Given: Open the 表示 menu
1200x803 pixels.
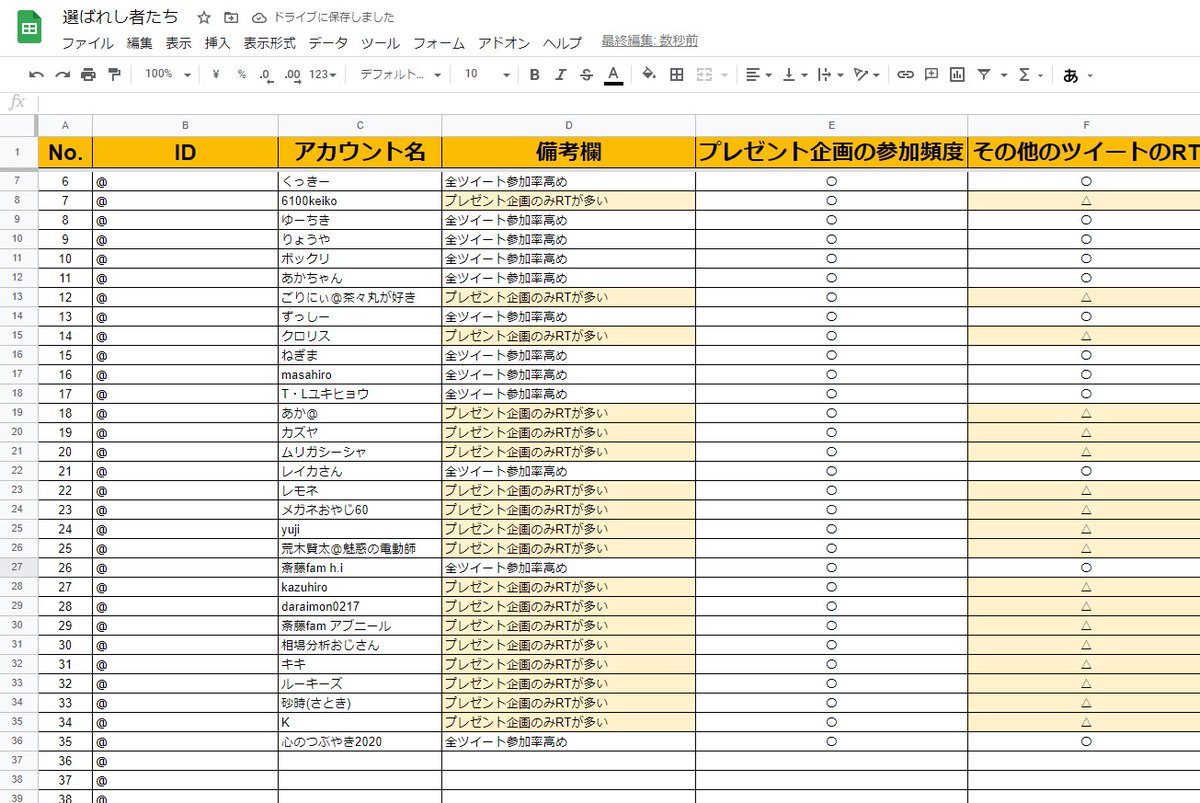Looking at the screenshot, I should 179,43.
